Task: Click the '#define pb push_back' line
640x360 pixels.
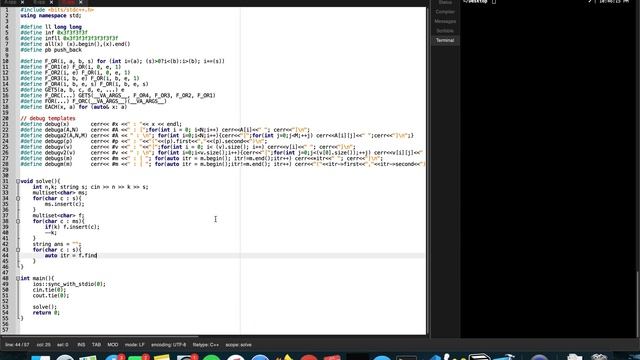Action: (x=51, y=50)
